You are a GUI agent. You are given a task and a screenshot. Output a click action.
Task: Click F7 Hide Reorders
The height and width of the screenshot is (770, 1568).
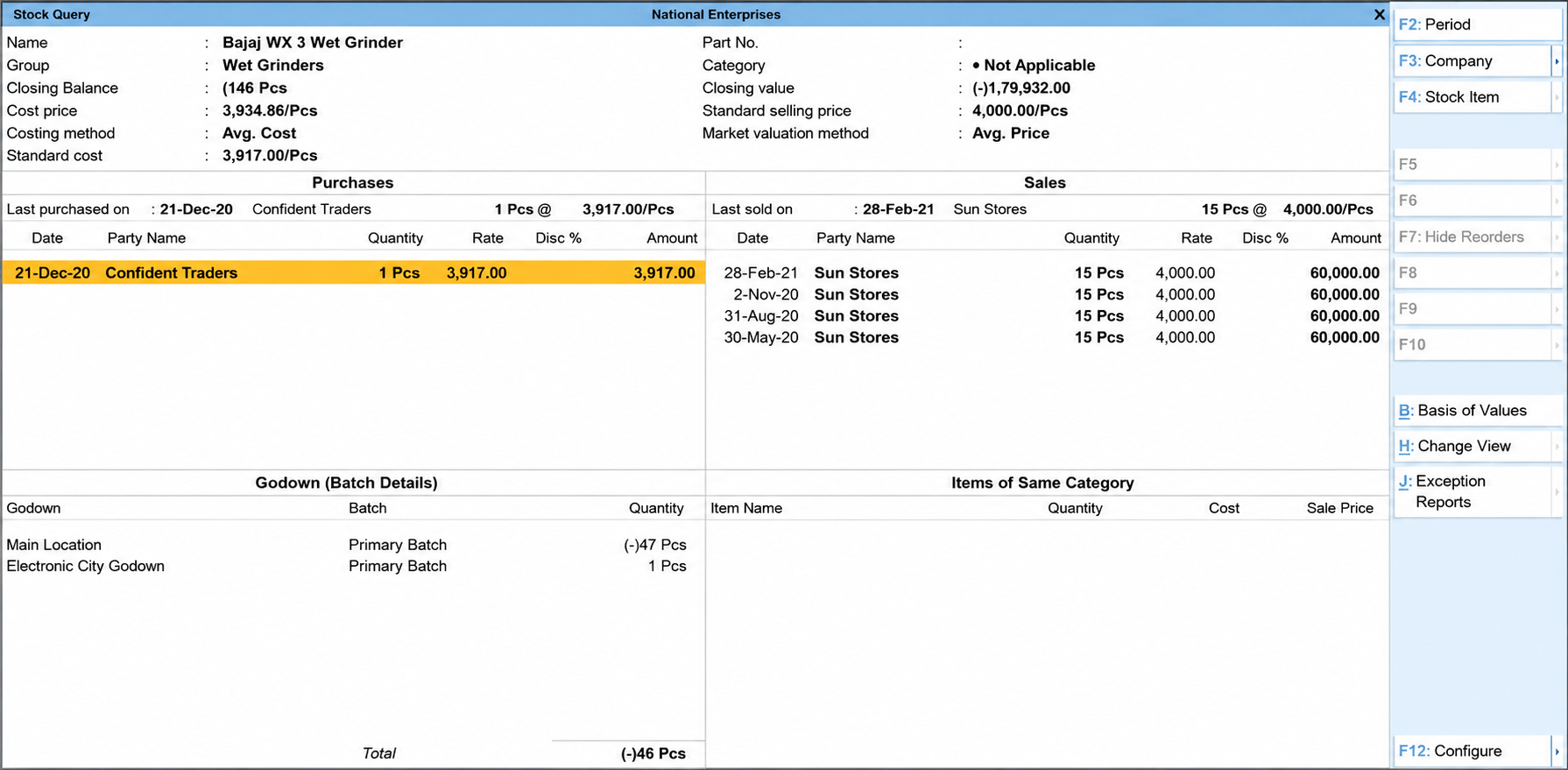(1472, 237)
